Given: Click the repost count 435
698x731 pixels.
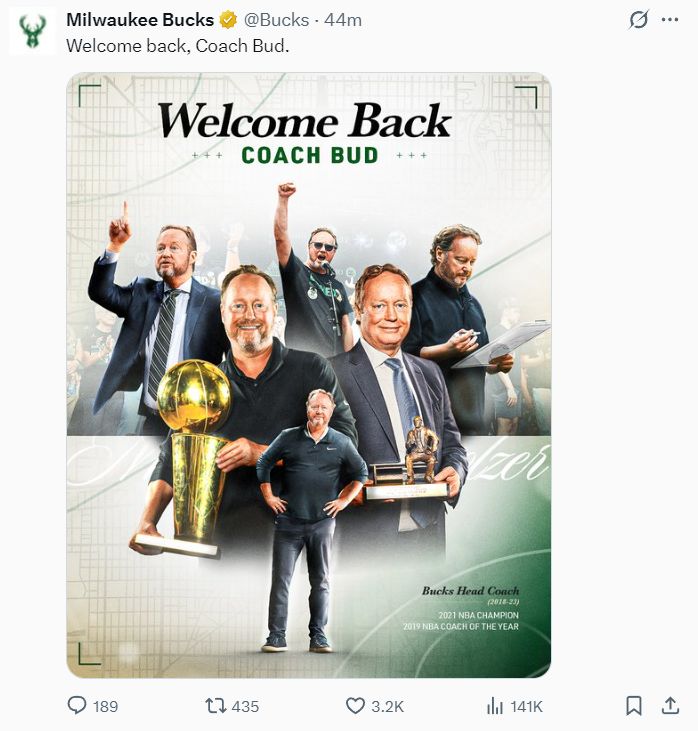Looking at the screenshot, I should tap(245, 707).
